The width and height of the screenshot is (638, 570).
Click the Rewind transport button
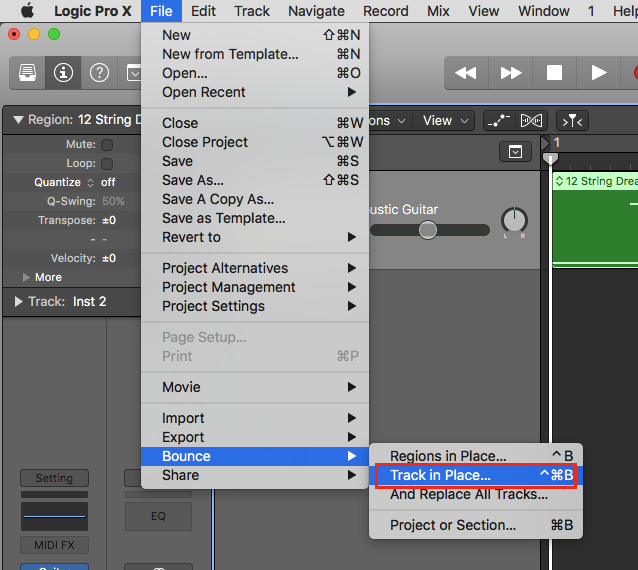(x=466, y=73)
